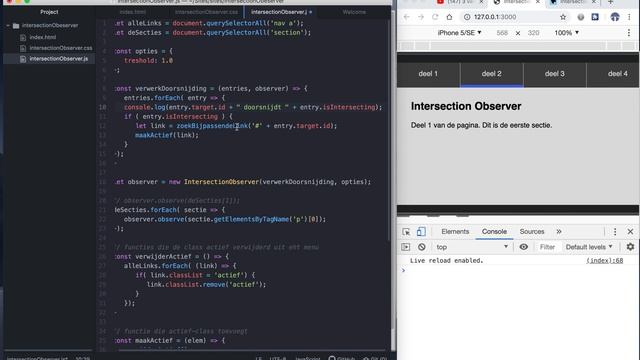Click the site info icon in address bar

[467, 17]
